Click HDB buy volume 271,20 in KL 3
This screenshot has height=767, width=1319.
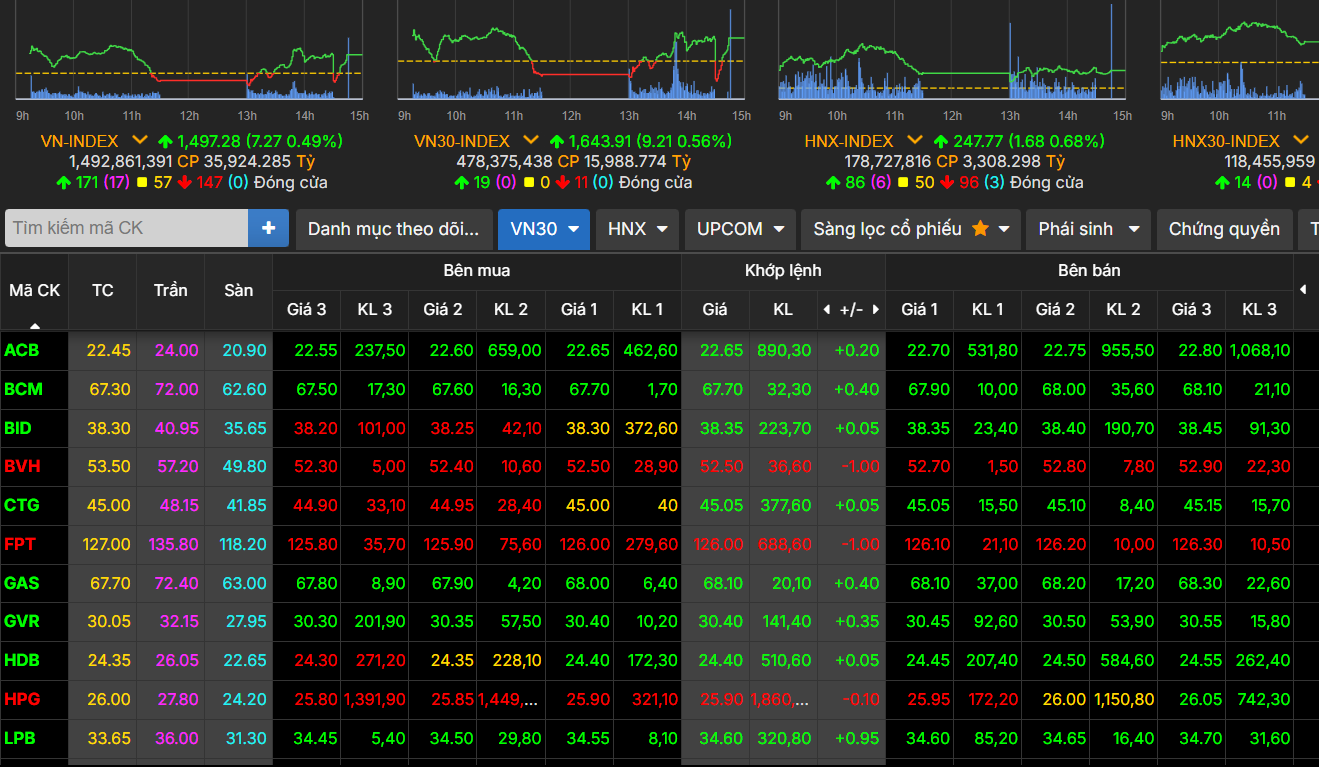tap(381, 660)
